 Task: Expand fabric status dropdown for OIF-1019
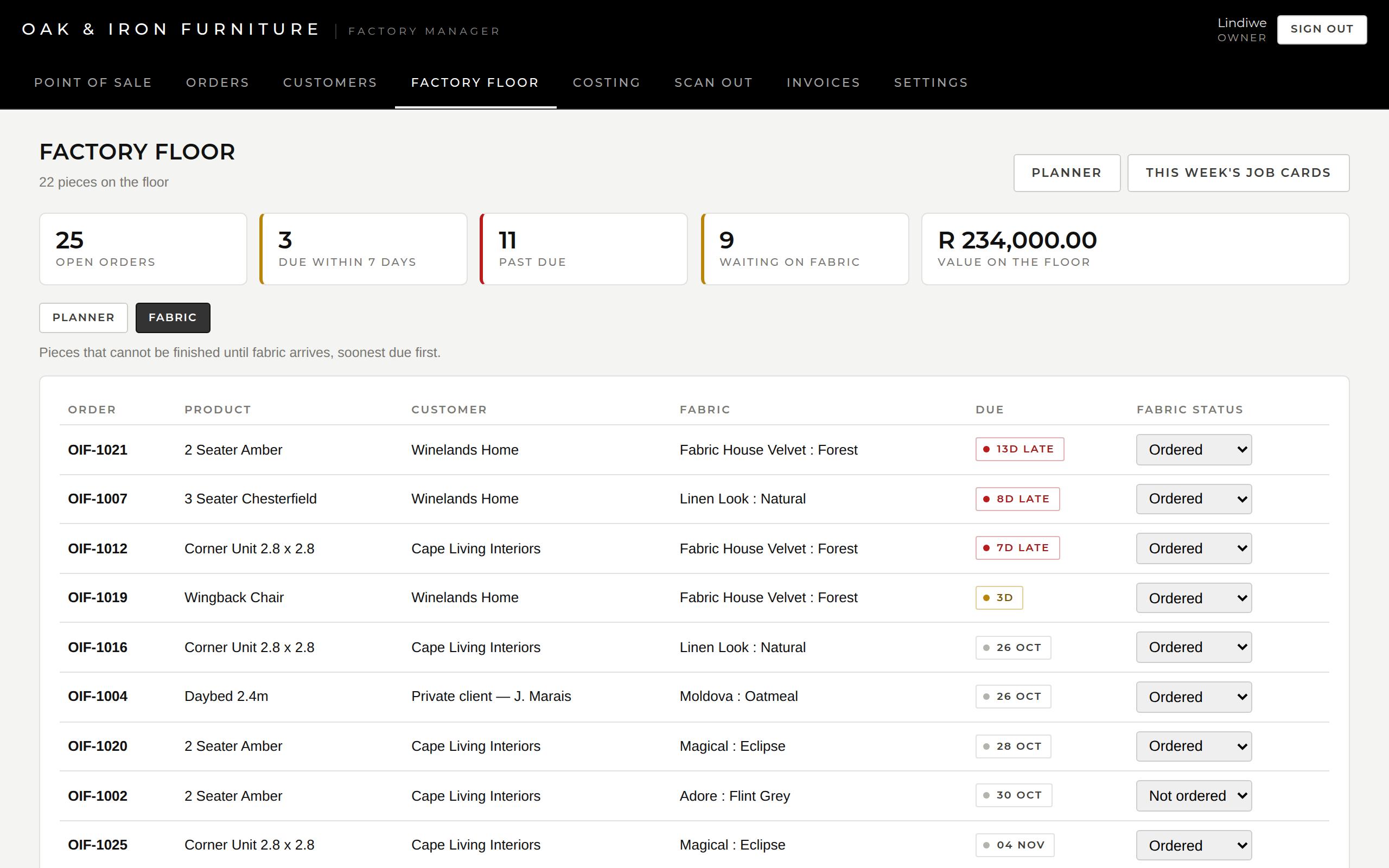click(1193, 598)
